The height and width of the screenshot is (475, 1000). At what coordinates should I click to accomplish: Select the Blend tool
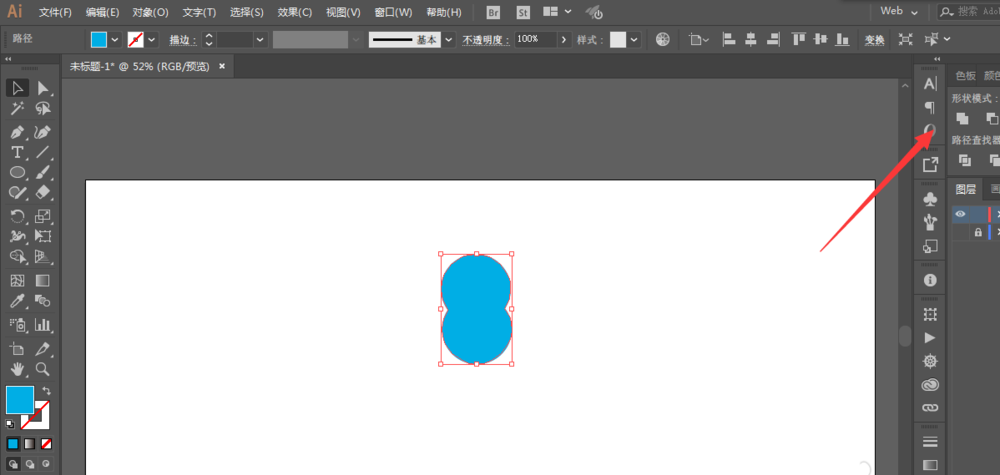click(43, 300)
